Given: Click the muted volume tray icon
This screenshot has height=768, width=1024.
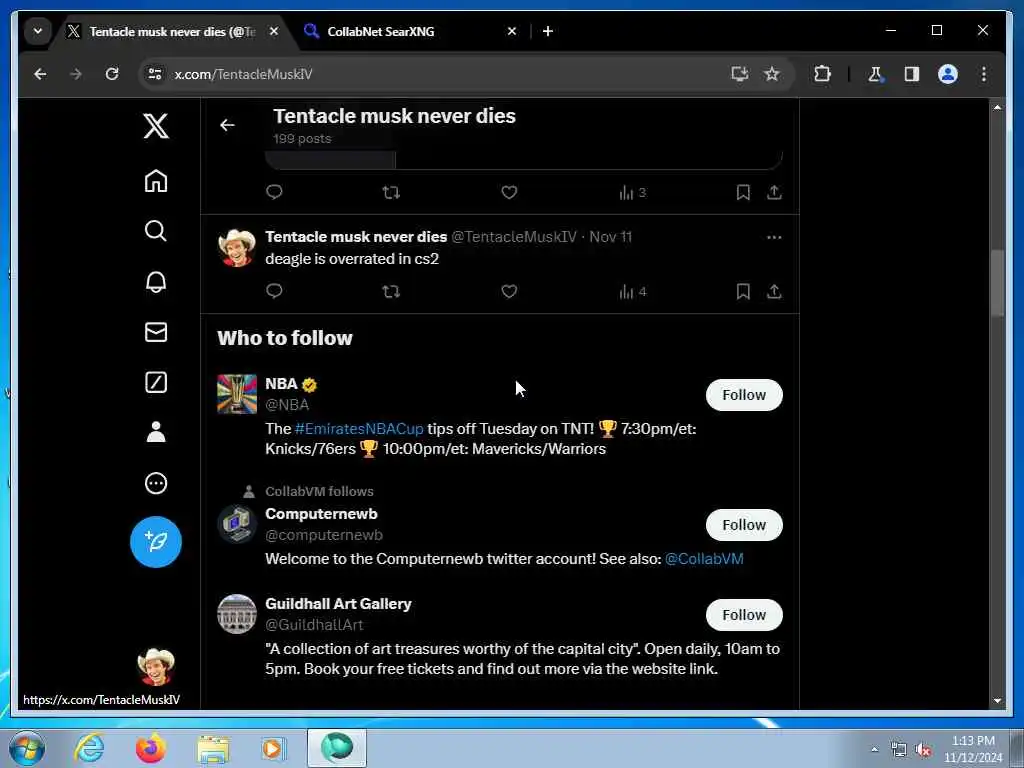Looking at the screenshot, I should [923, 750].
